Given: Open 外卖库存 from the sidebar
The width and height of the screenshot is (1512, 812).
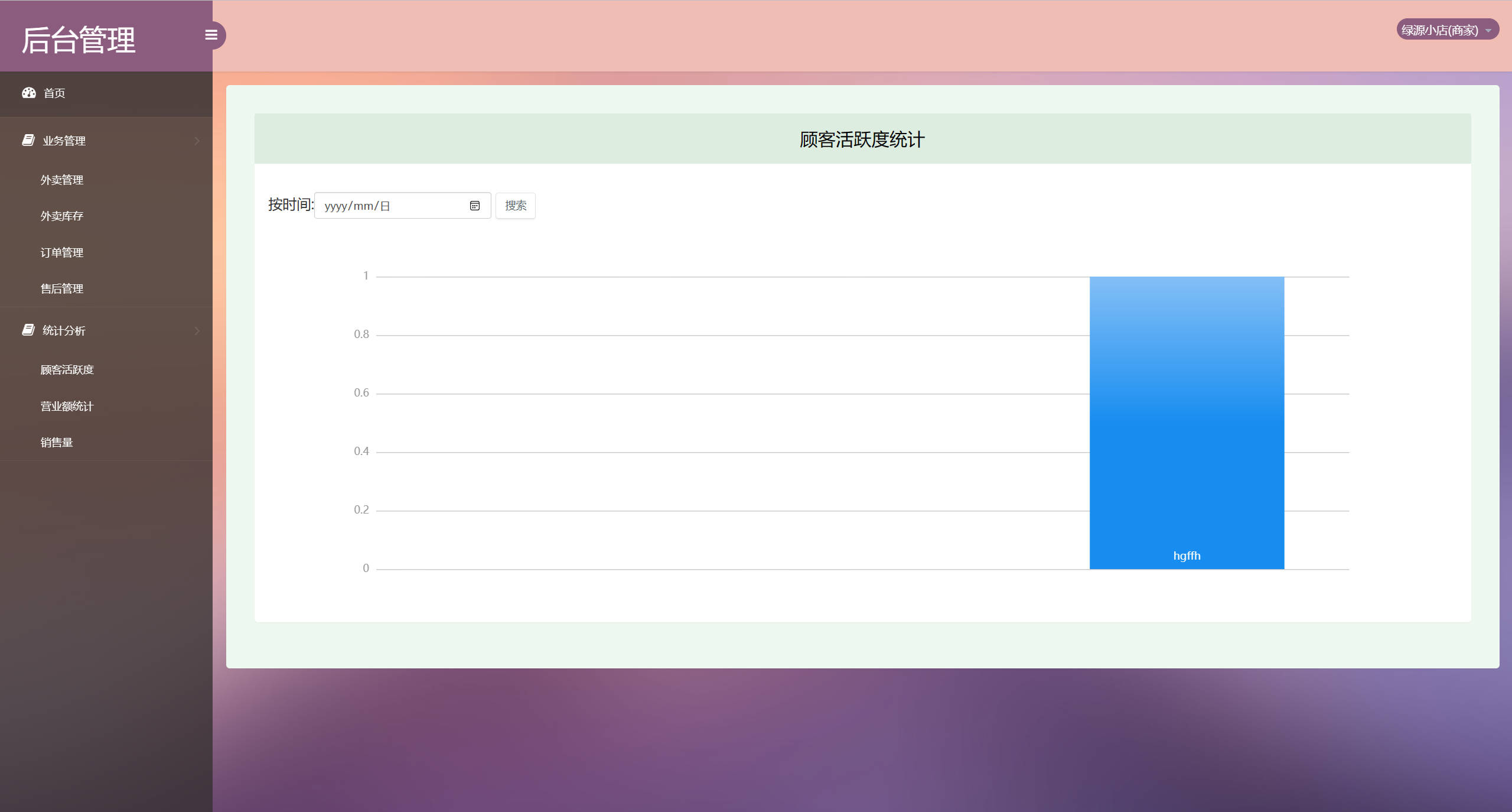Looking at the screenshot, I should click(61, 216).
